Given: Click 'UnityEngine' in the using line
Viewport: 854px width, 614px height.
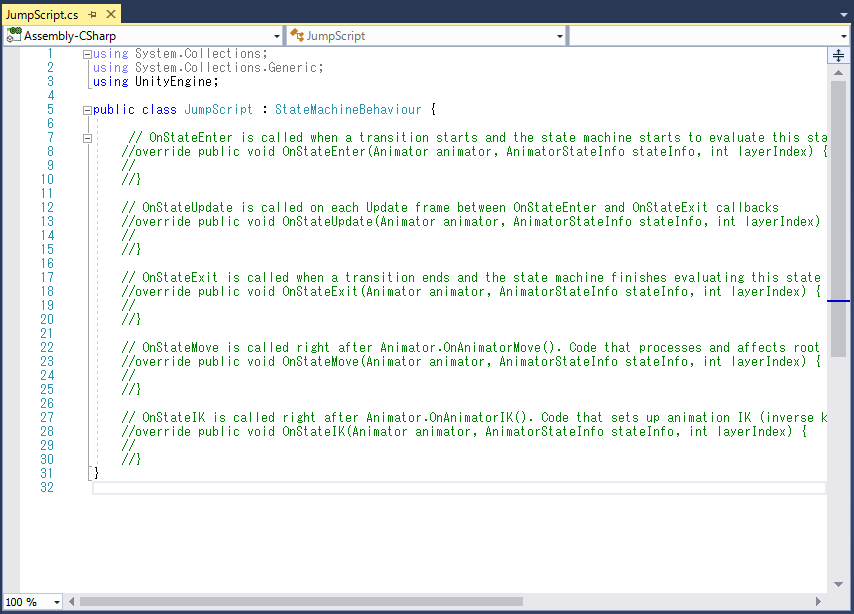Looking at the screenshot, I should click(x=173, y=82).
